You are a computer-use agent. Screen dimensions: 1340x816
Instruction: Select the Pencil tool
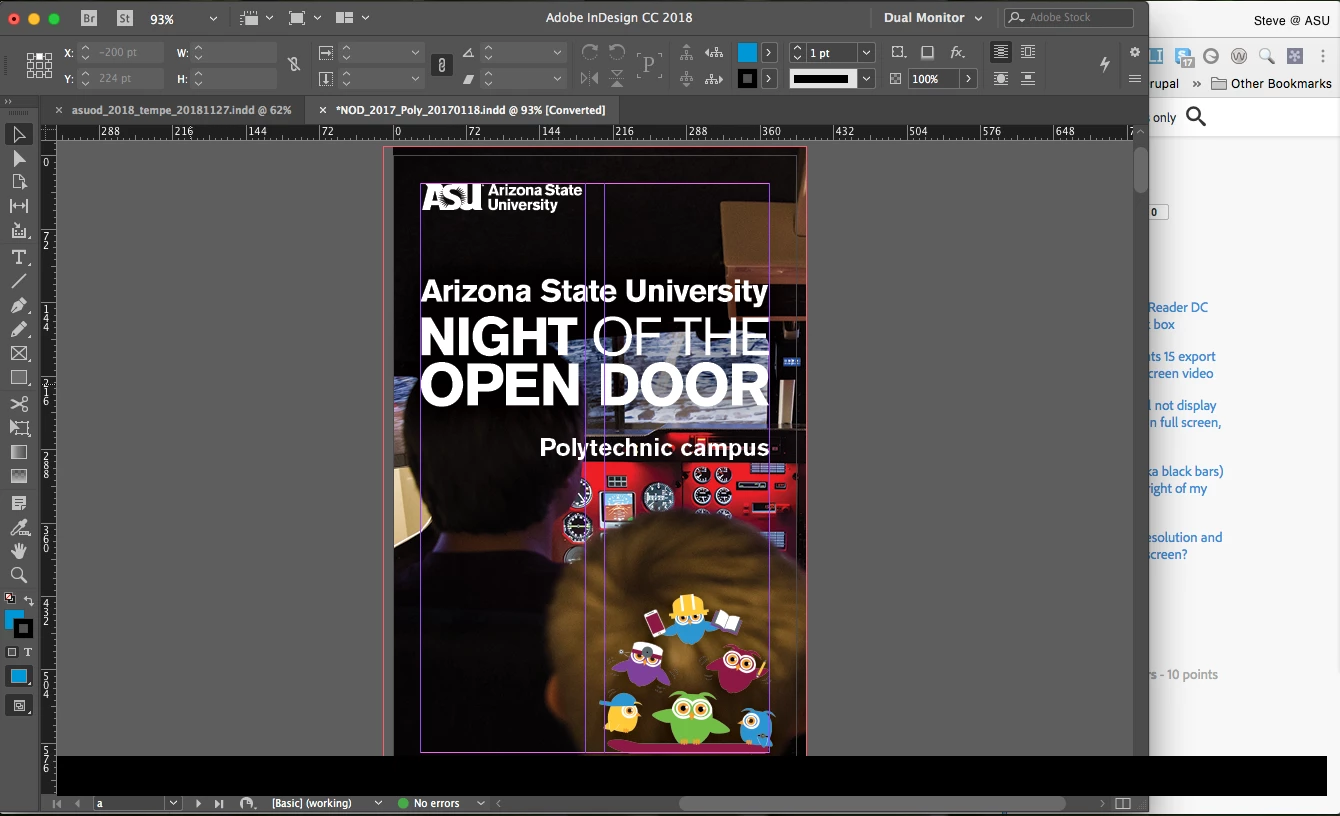point(19,329)
